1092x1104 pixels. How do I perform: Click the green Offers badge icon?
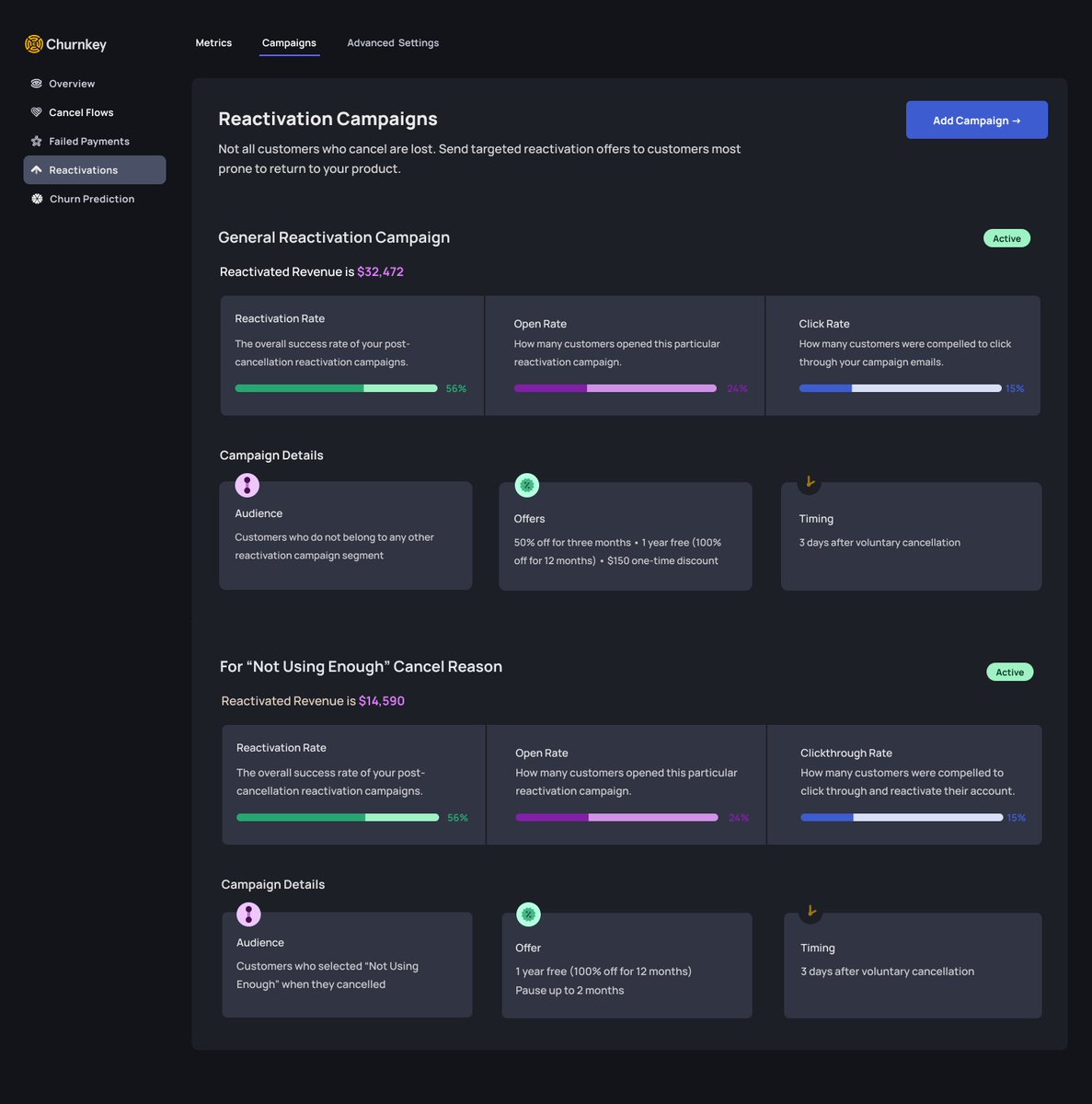tap(526, 485)
